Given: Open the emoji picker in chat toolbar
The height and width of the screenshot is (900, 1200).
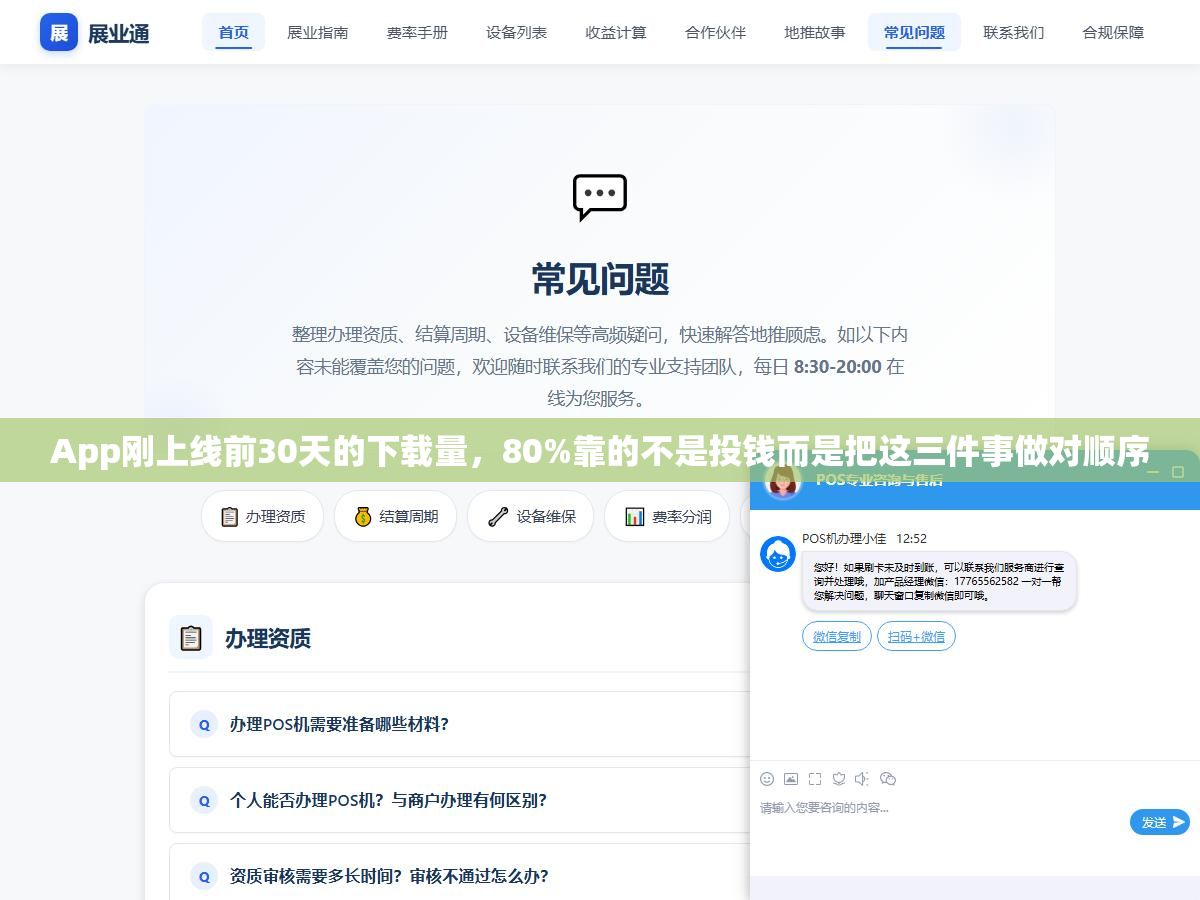Looking at the screenshot, I should click(767, 779).
